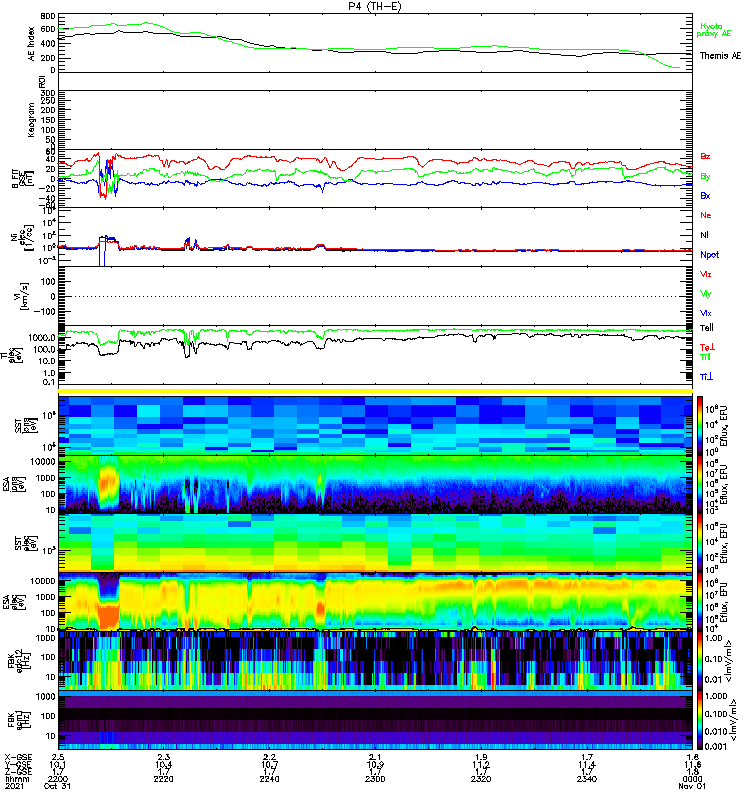This screenshot has width=750, height=800.
Task: Select the FBK scm1 [Hz] axis label
Action: pos(18,720)
